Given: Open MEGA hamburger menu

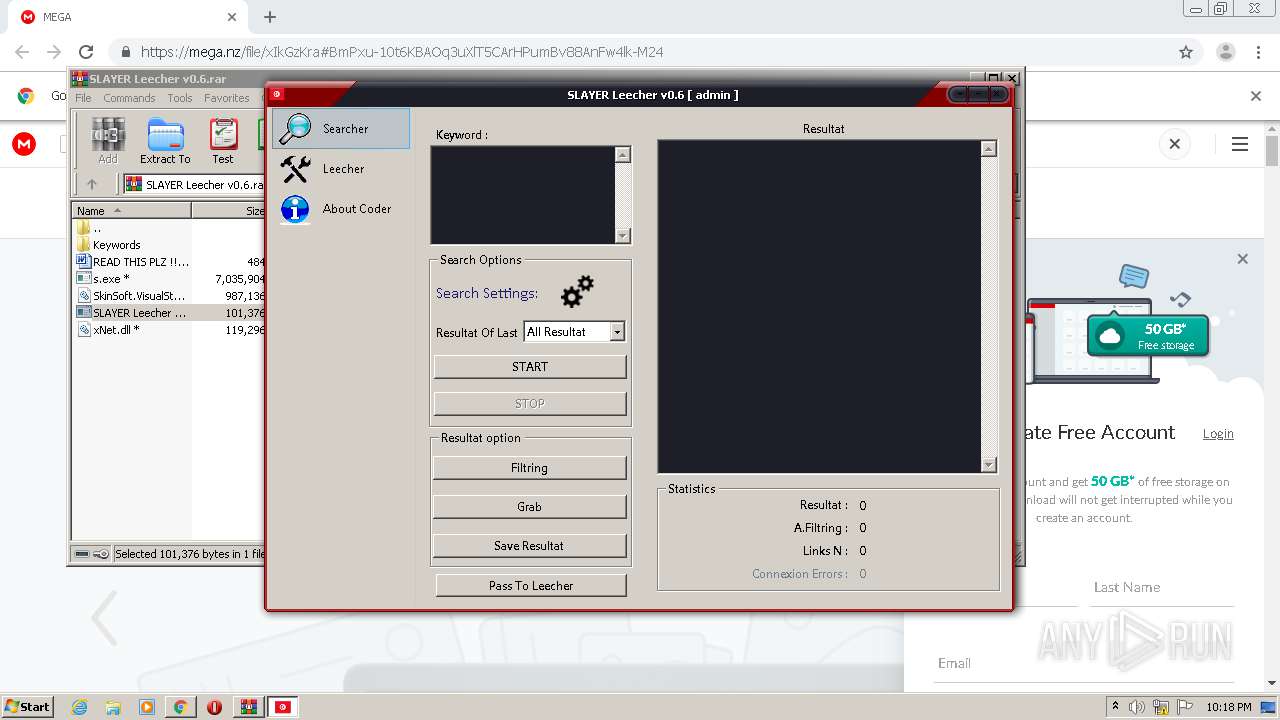Looking at the screenshot, I should click(x=1240, y=144).
